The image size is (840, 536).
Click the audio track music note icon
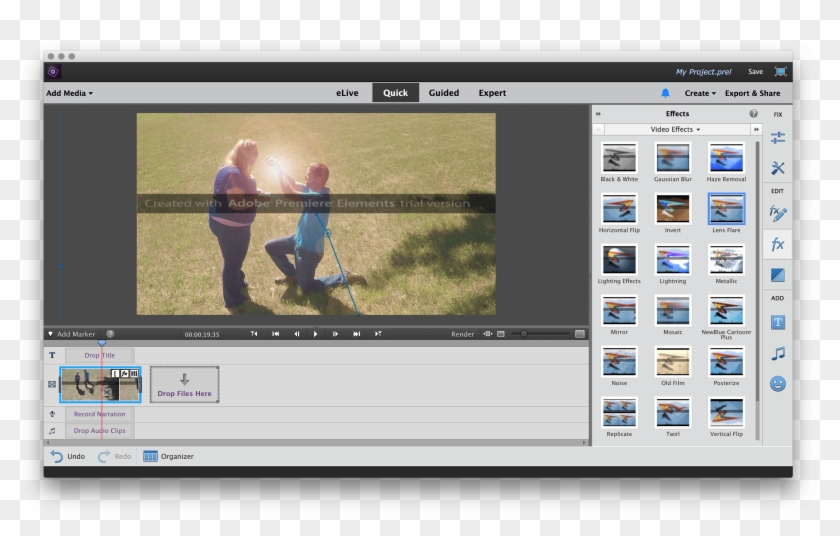[x=52, y=431]
